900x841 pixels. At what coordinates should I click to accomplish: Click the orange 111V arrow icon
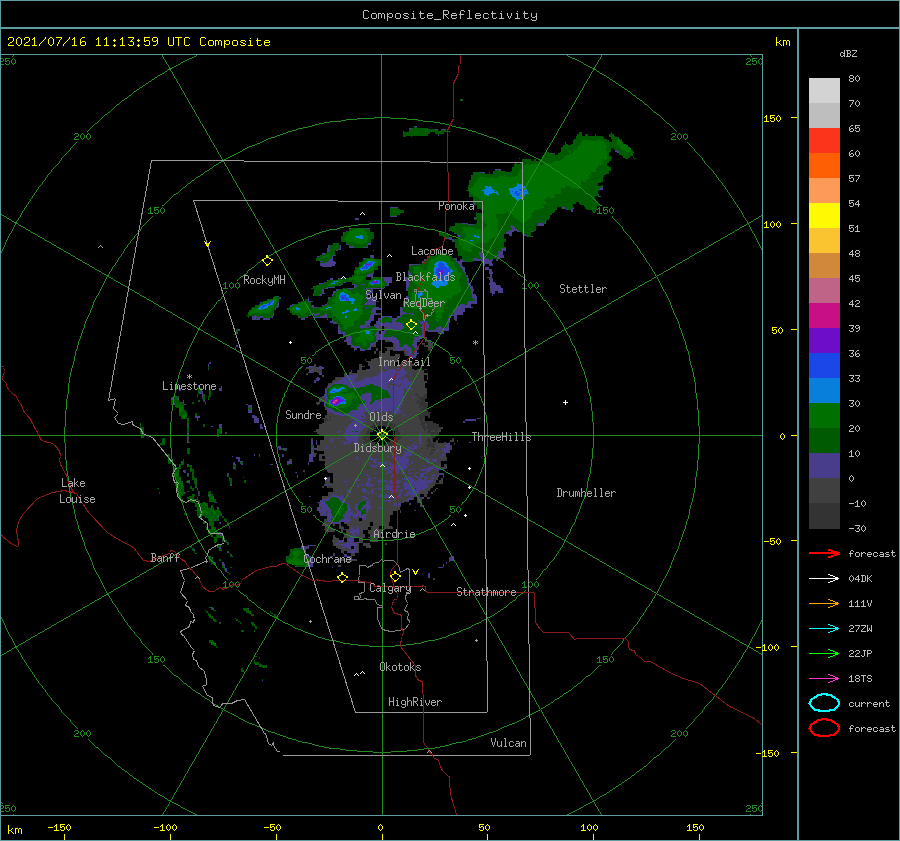coord(824,603)
